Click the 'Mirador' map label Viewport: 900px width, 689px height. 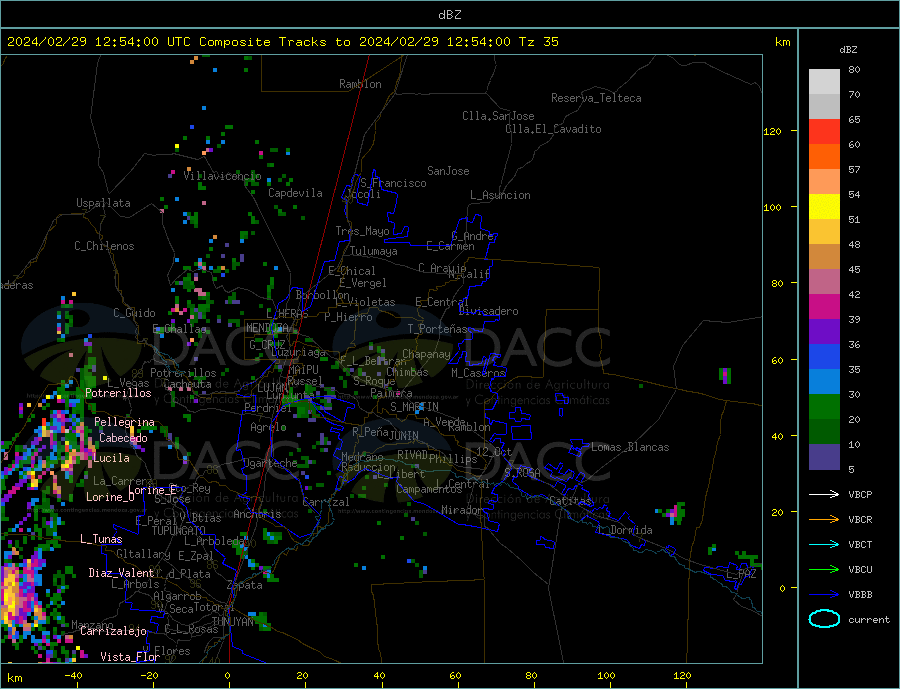(462, 510)
